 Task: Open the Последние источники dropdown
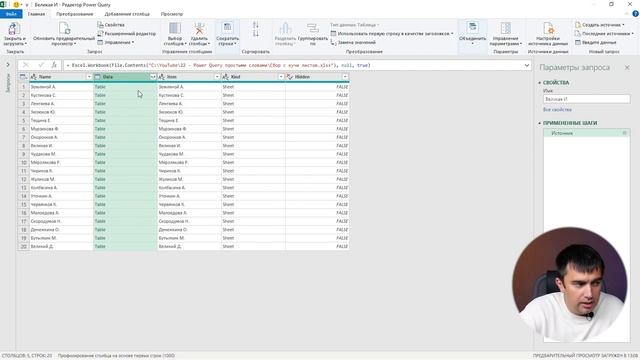pyautogui.click(x=604, y=33)
